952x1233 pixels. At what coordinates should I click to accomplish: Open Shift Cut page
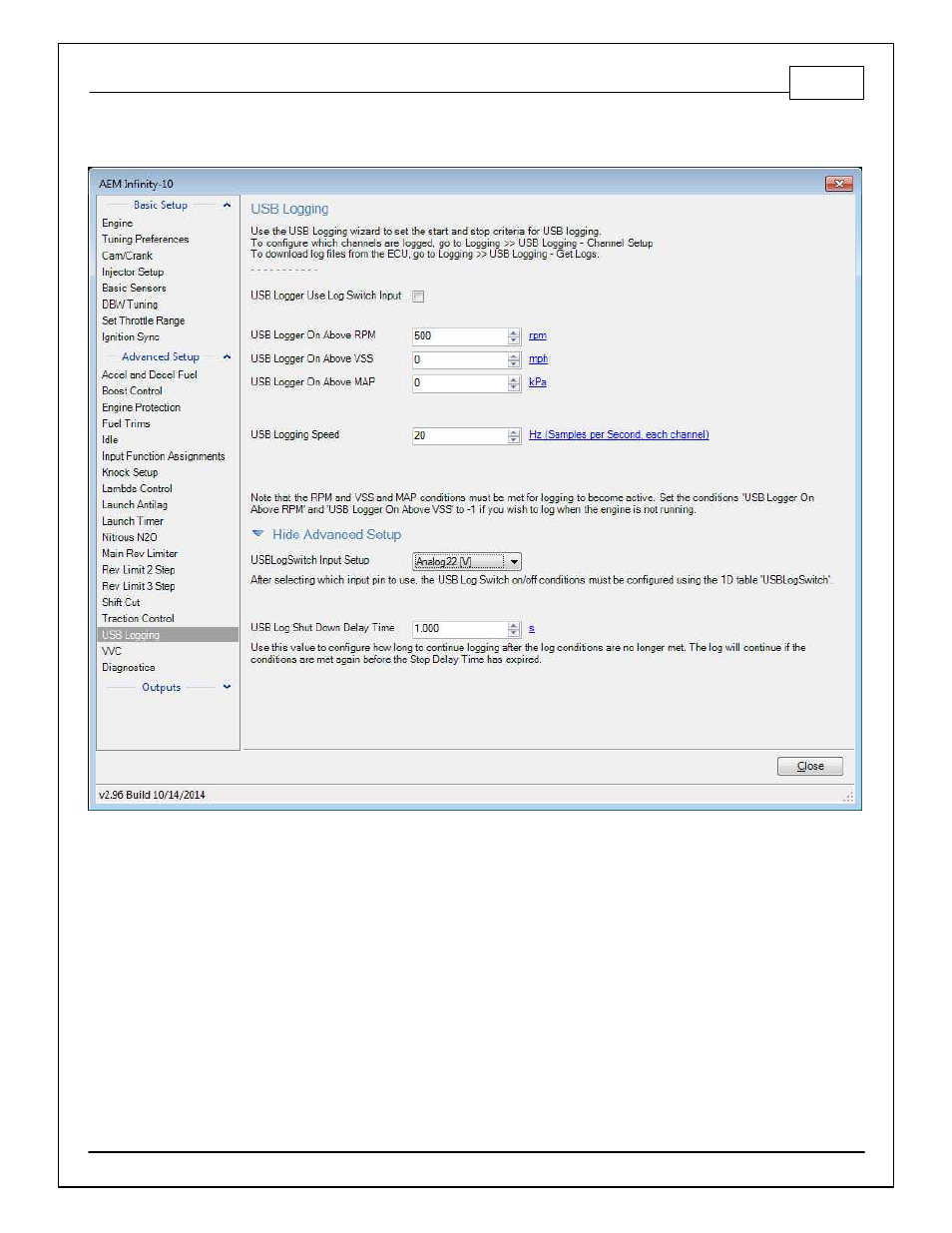(121, 603)
